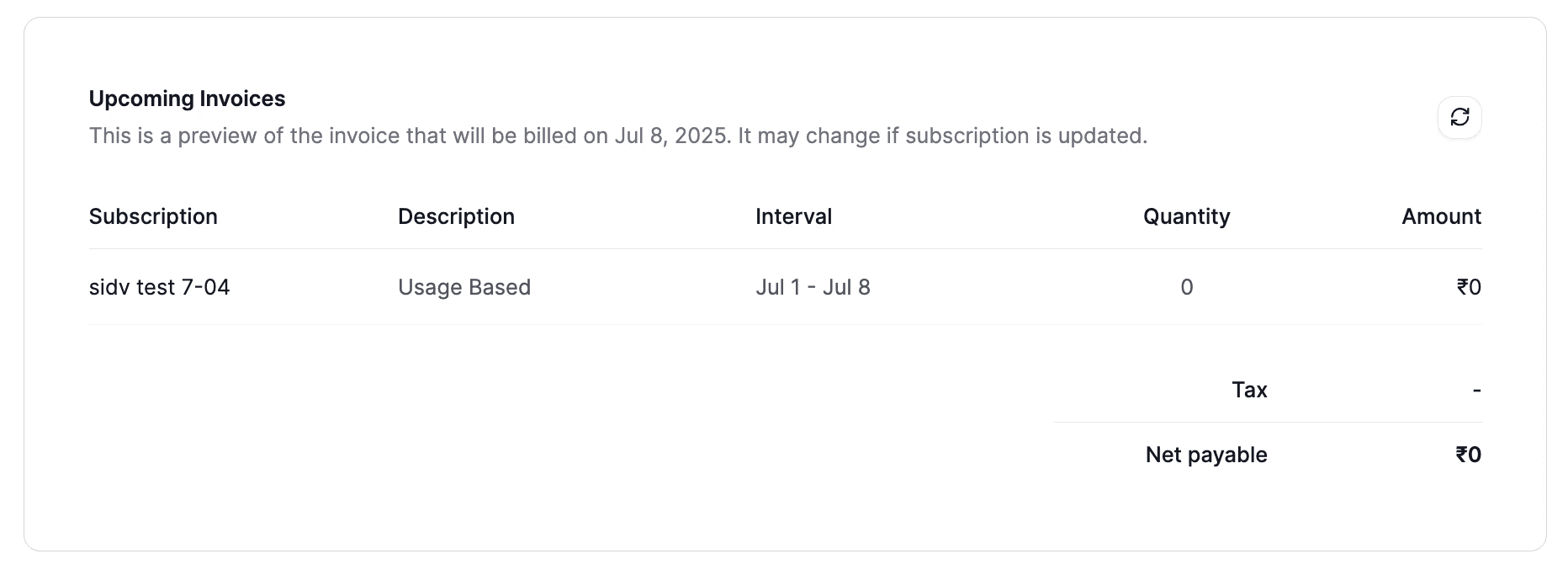
Task: Click the Interval column header
Action: click(793, 216)
